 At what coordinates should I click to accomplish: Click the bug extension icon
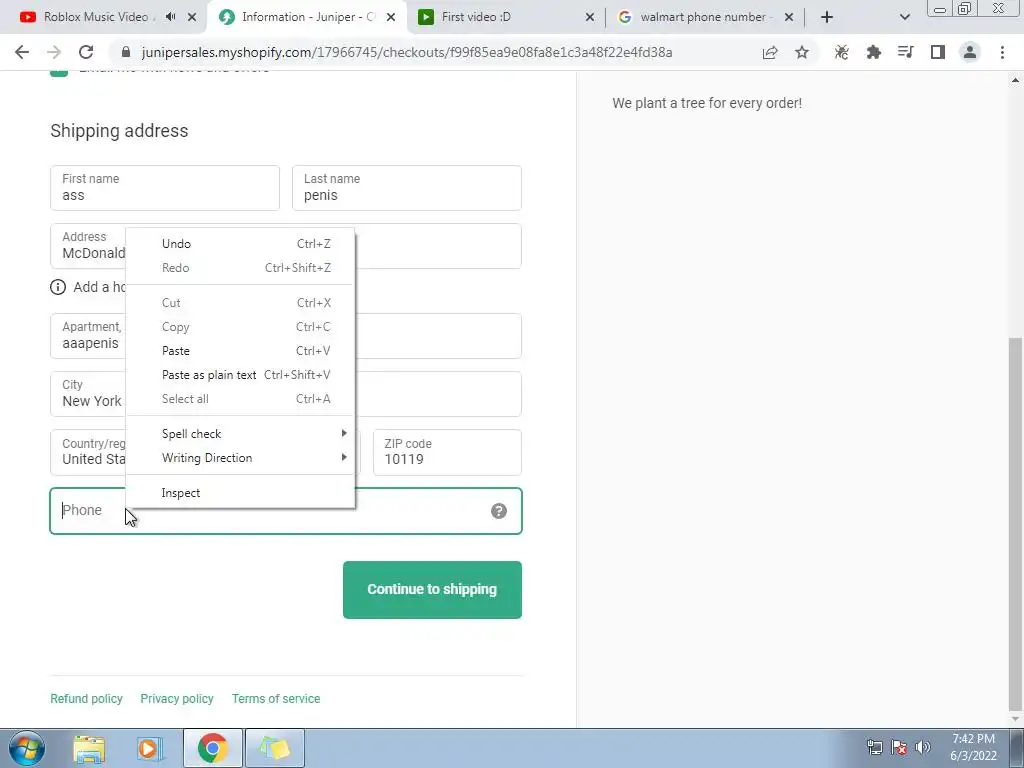pyautogui.click(x=841, y=52)
